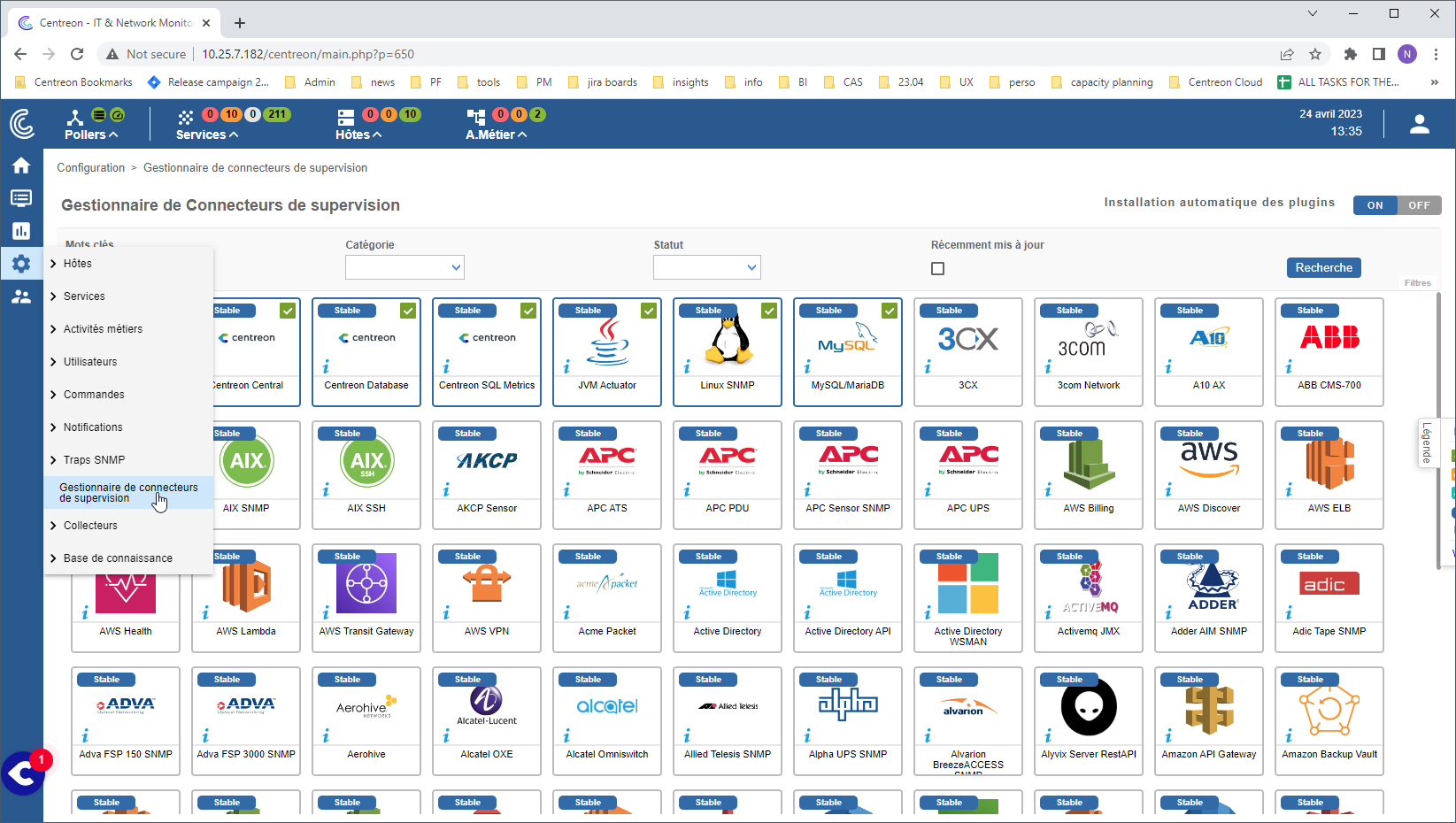Screen dimensions: 1456x823
Task: Bookmark this page with star icon
Action: coord(1315,54)
